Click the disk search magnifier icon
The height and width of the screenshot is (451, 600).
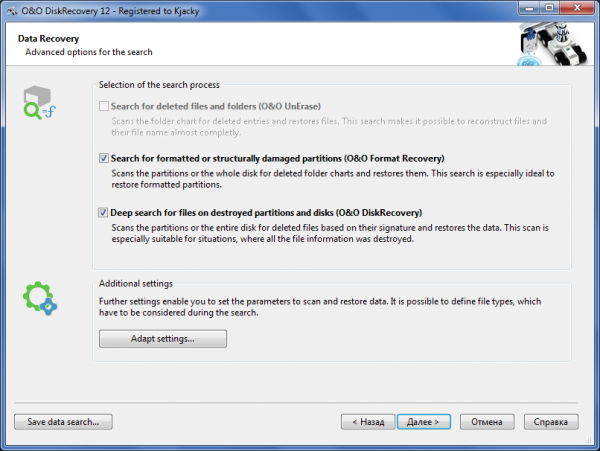coord(39,102)
